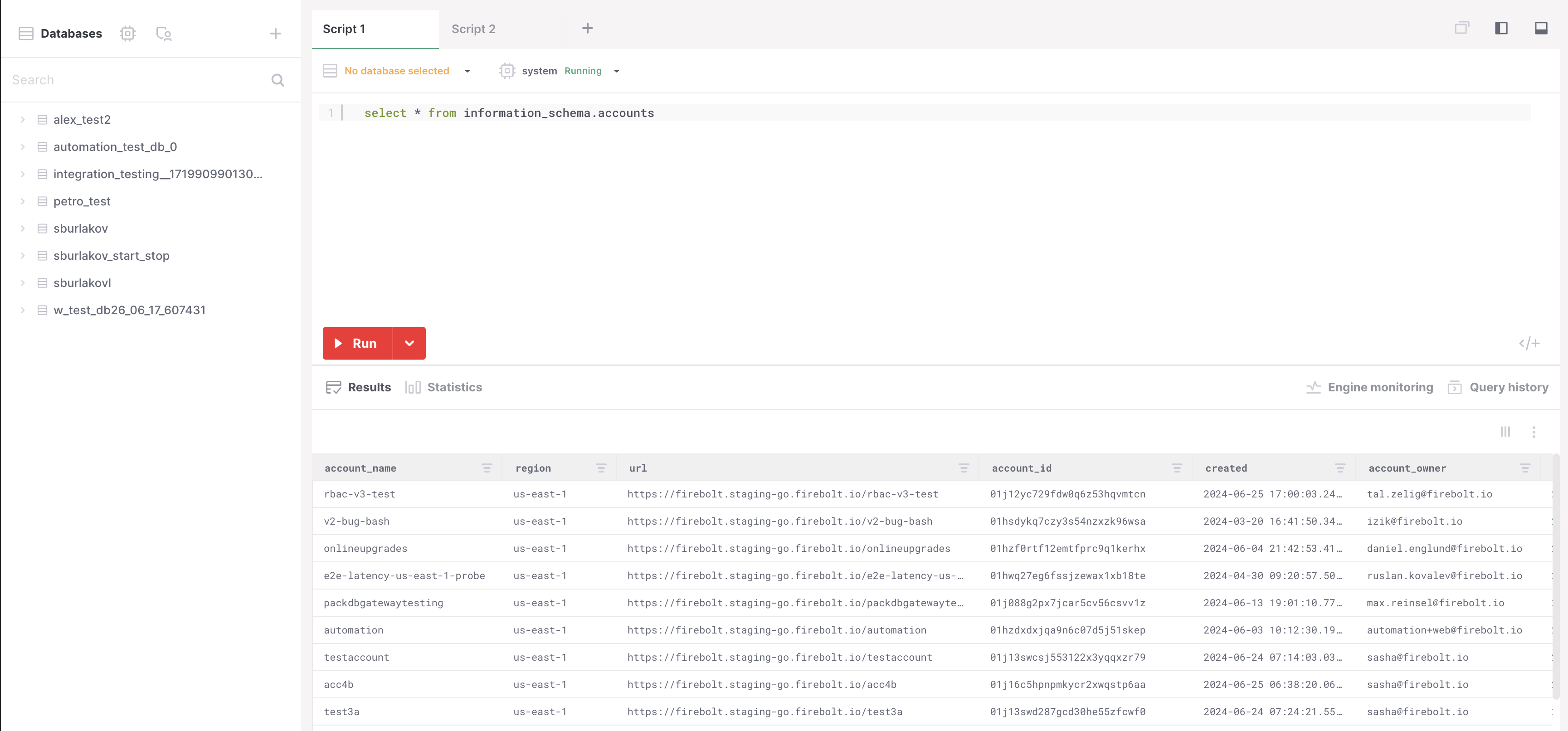The height and width of the screenshot is (731, 1568).
Task: Open the Results tab
Action: point(358,387)
